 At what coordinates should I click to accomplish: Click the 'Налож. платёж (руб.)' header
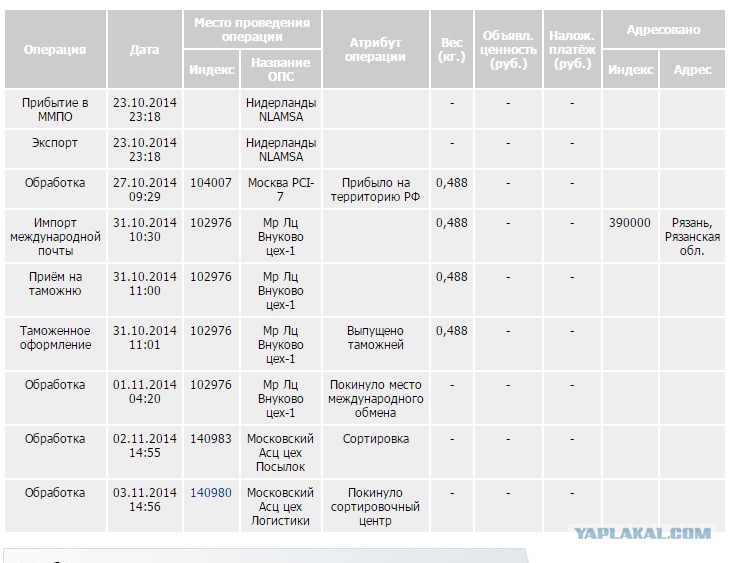(572, 49)
